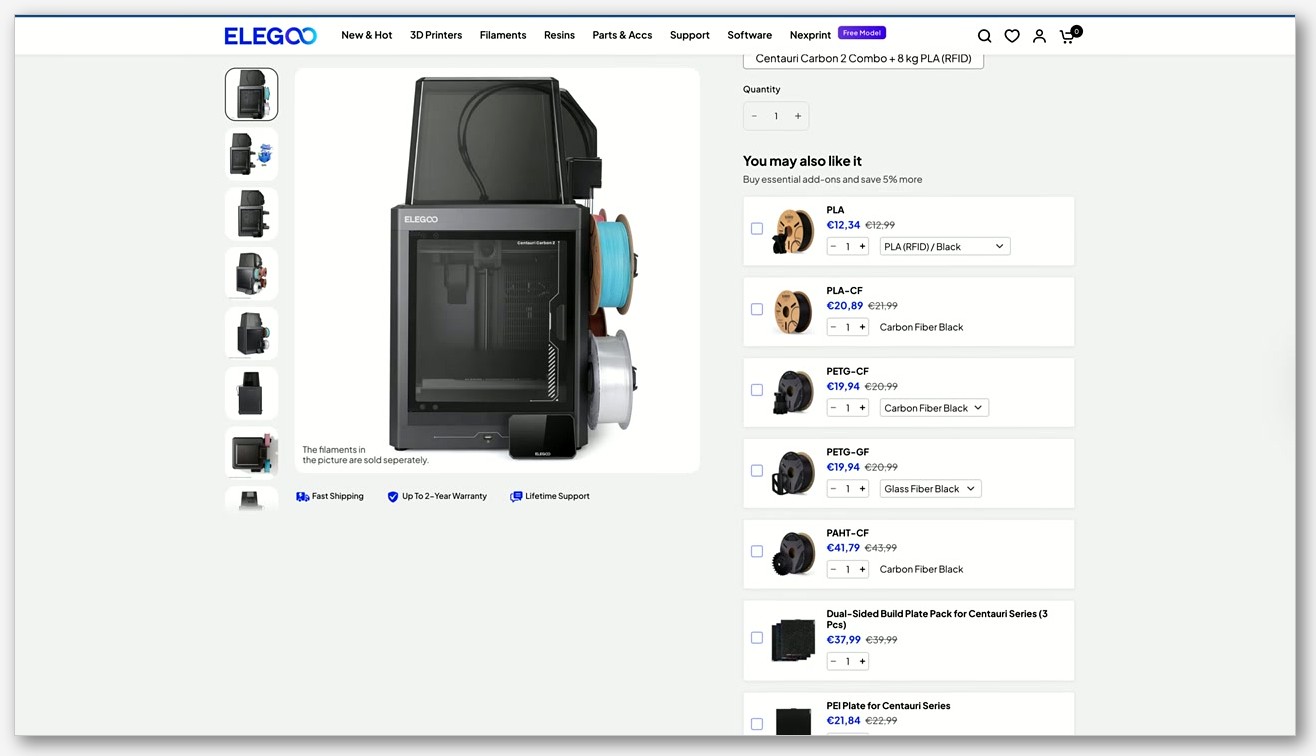Image resolution: width=1316 pixels, height=756 pixels.
Task: Open the Software menu
Action: tap(750, 35)
